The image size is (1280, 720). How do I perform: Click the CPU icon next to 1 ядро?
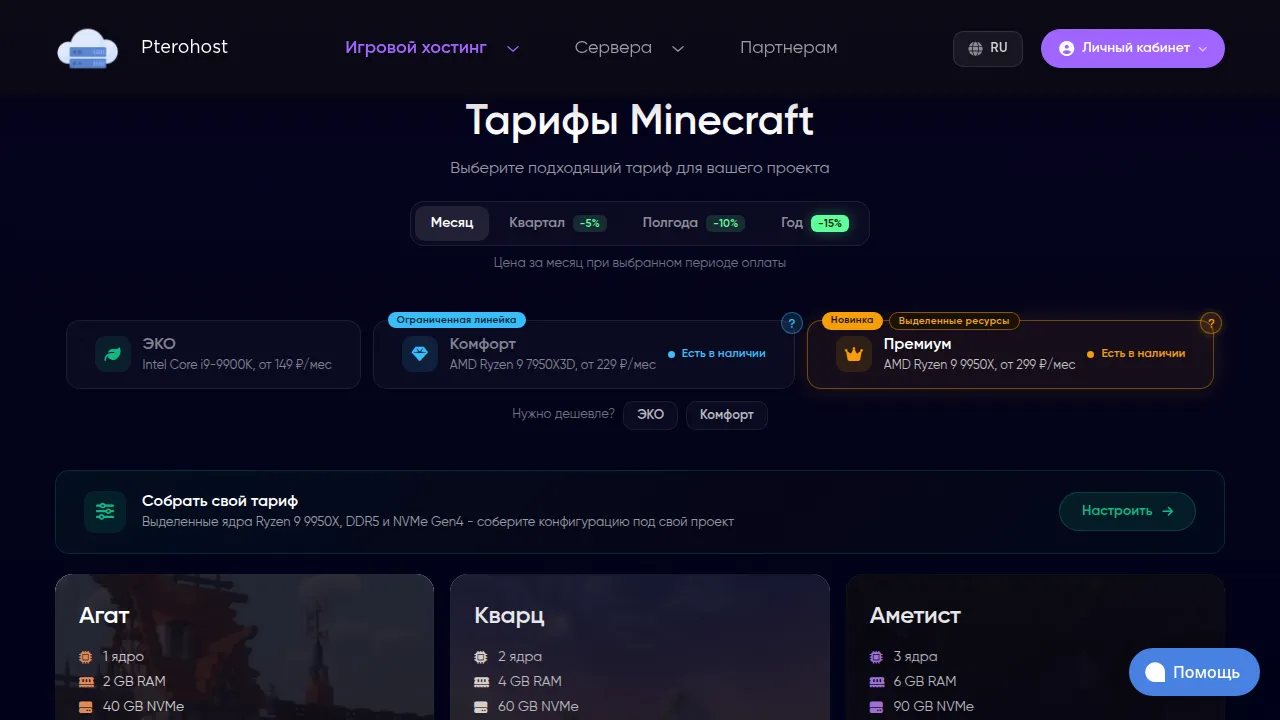[85, 657]
